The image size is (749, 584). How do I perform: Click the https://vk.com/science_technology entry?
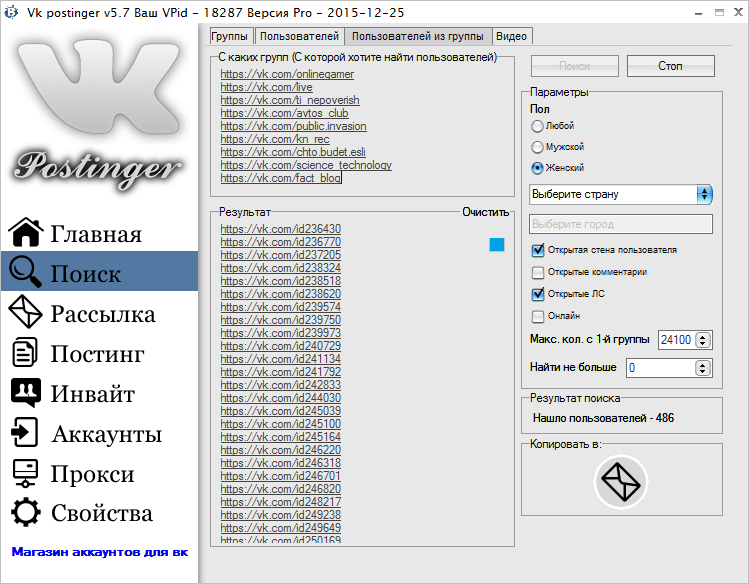tap(306, 165)
